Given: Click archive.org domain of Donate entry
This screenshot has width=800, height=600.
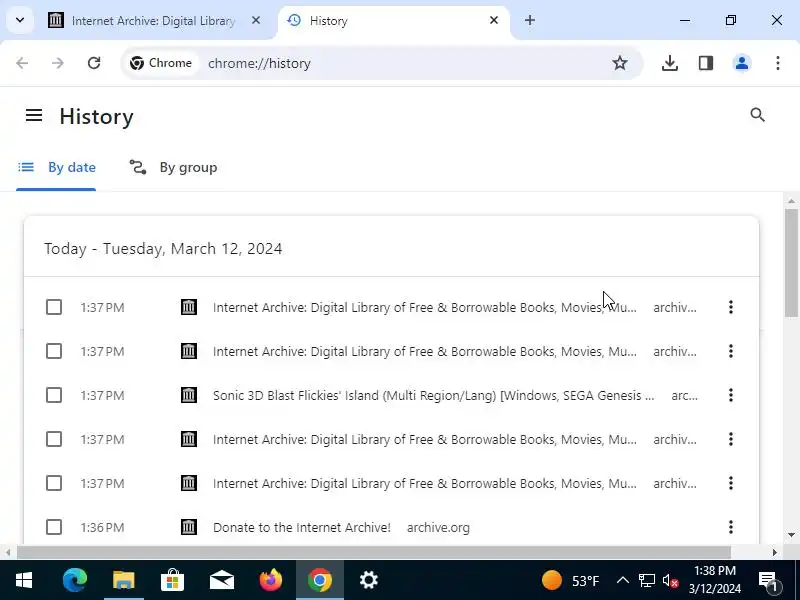Looking at the screenshot, I should pyautogui.click(x=438, y=528).
